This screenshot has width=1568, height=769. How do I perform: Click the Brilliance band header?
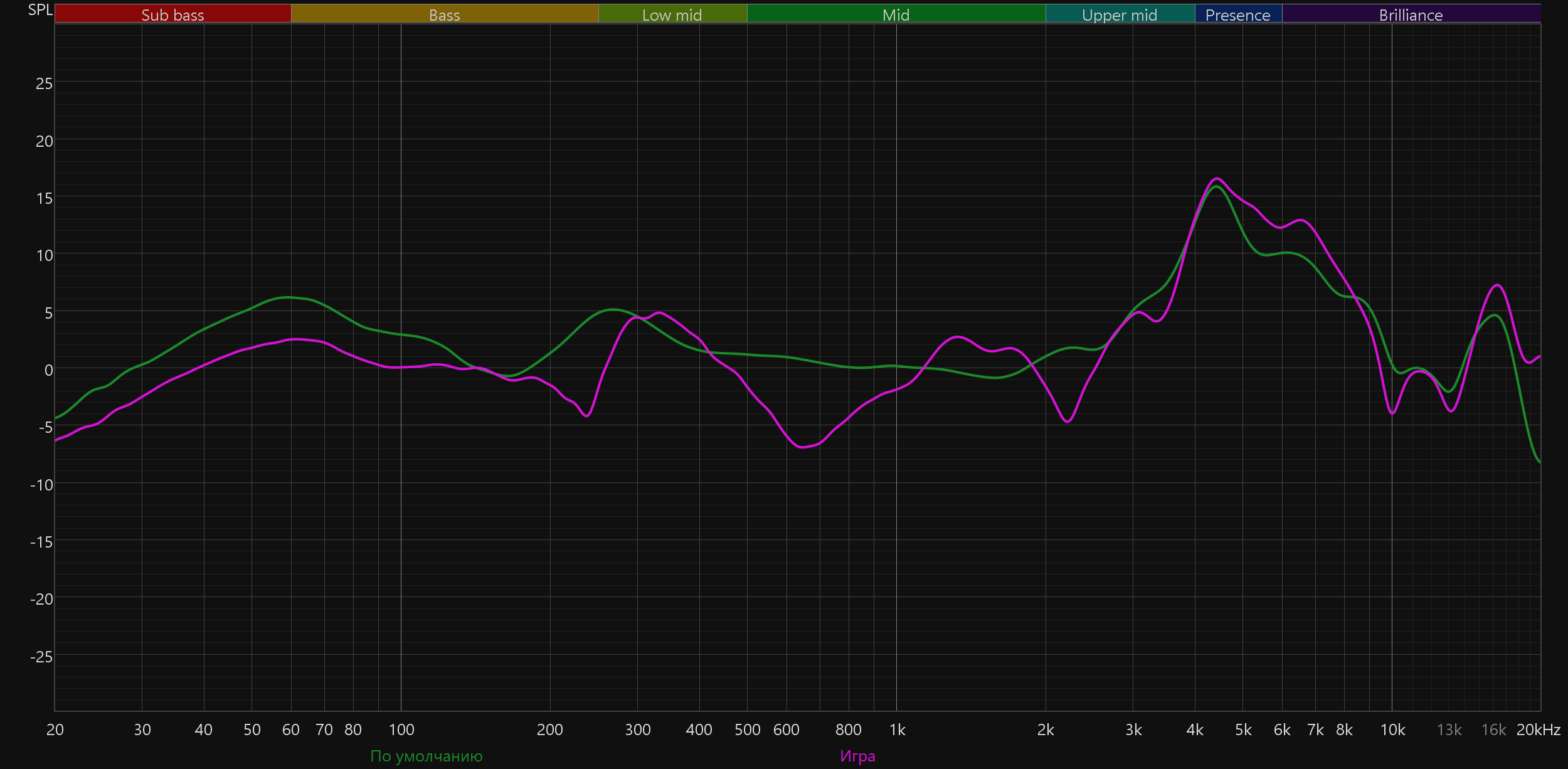tap(1411, 14)
